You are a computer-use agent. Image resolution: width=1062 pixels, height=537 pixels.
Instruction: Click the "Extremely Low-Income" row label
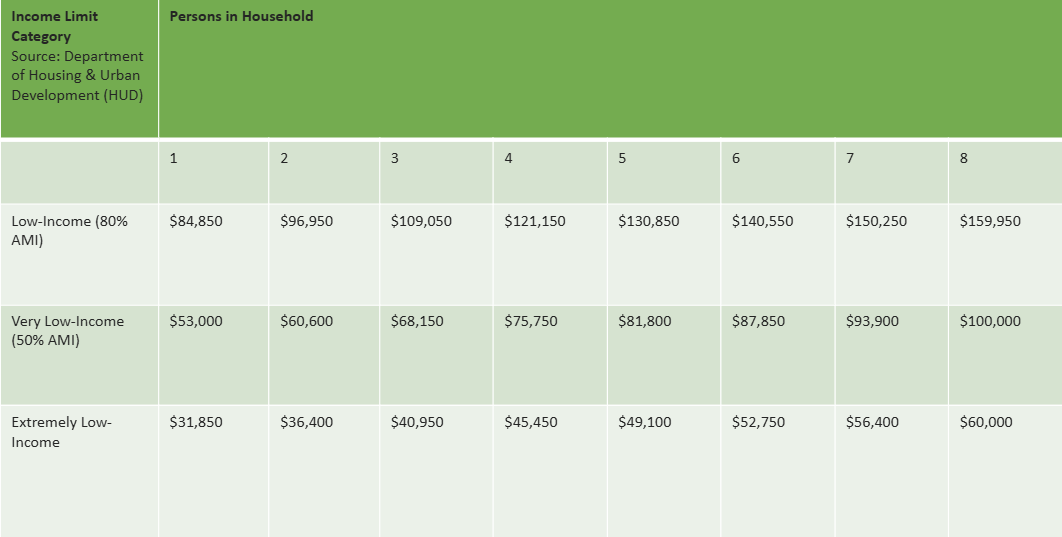tap(62, 432)
